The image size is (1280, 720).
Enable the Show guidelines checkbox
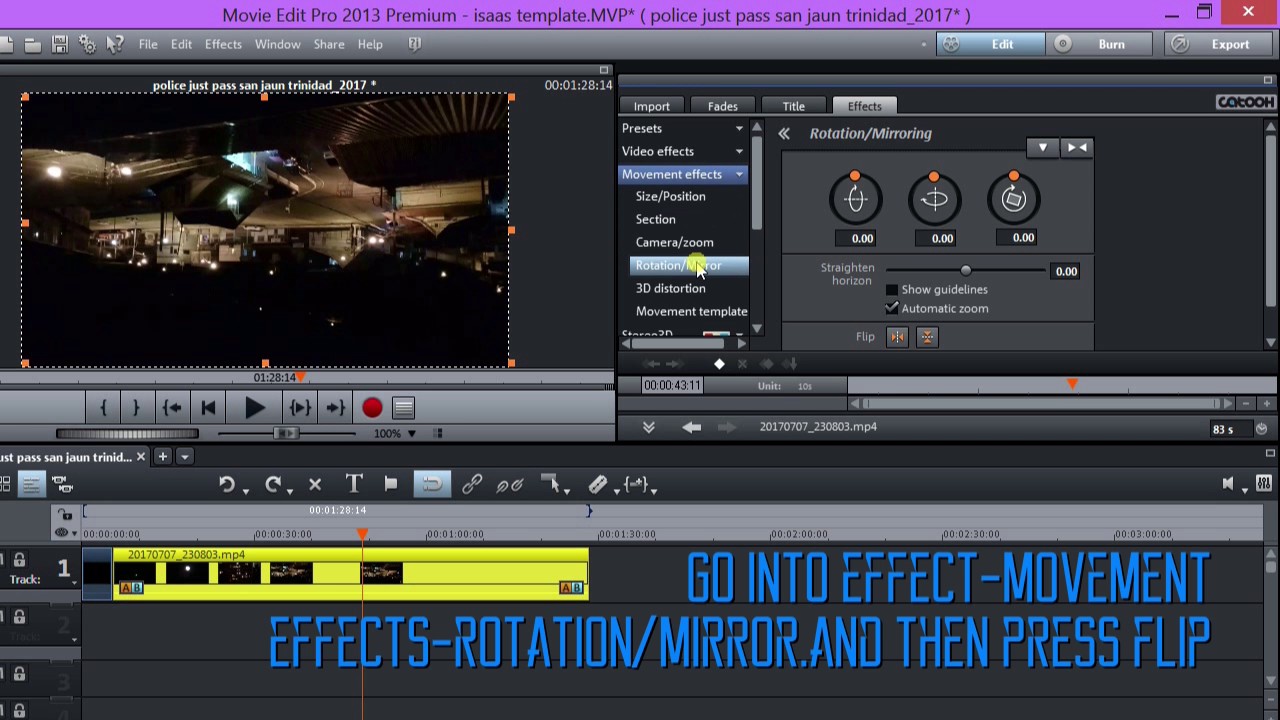tap(892, 290)
